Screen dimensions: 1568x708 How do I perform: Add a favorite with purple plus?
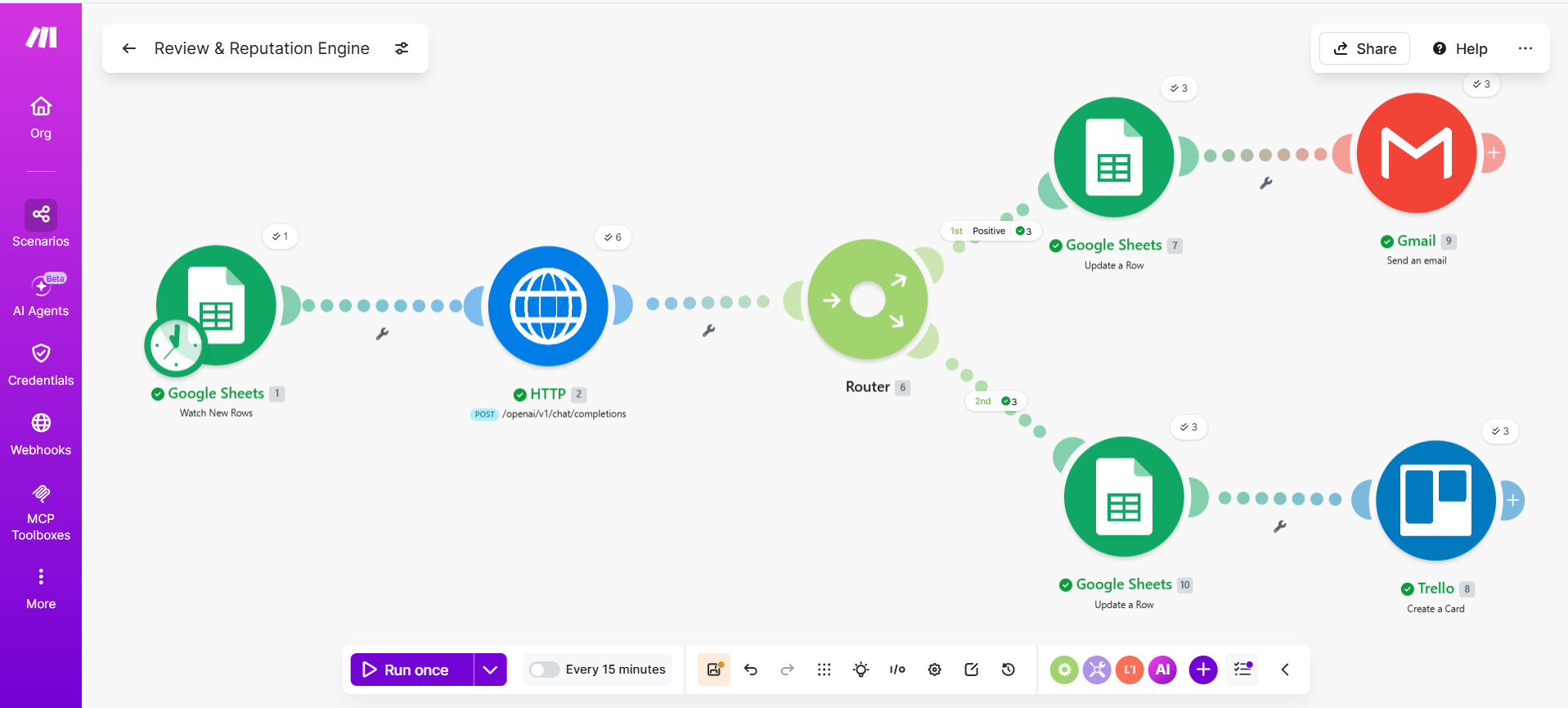tap(1203, 670)
